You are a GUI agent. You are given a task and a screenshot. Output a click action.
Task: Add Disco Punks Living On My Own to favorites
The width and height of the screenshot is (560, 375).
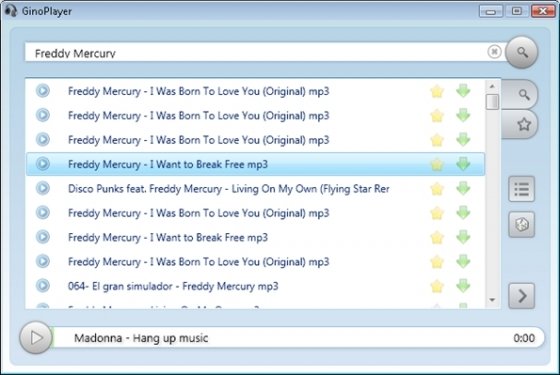click(x=437, y=189)
